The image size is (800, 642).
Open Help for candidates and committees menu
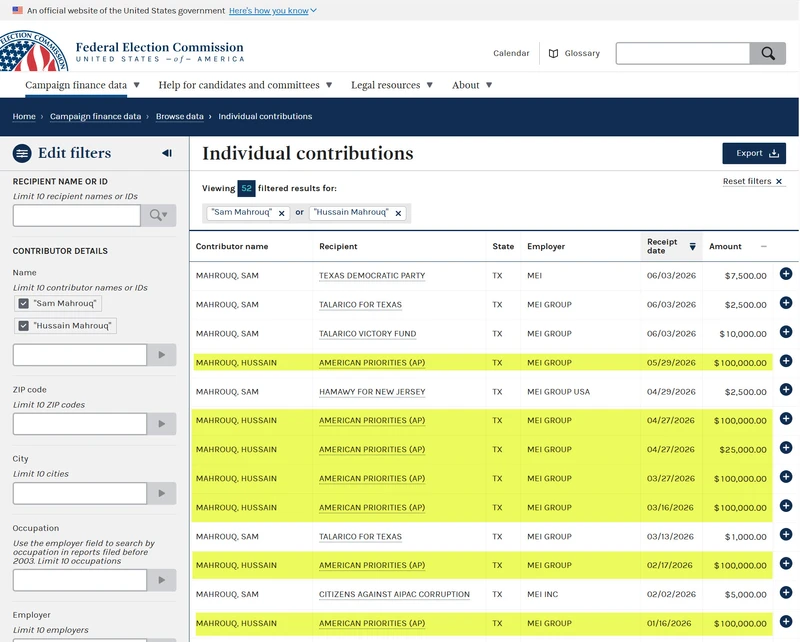tap(245, 85)
